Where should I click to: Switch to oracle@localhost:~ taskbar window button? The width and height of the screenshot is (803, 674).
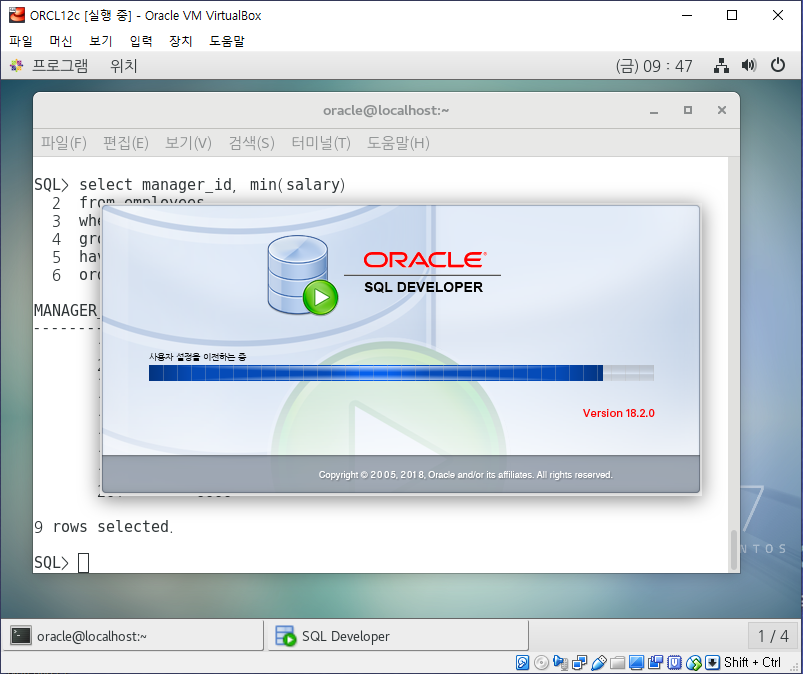(133, 636)
